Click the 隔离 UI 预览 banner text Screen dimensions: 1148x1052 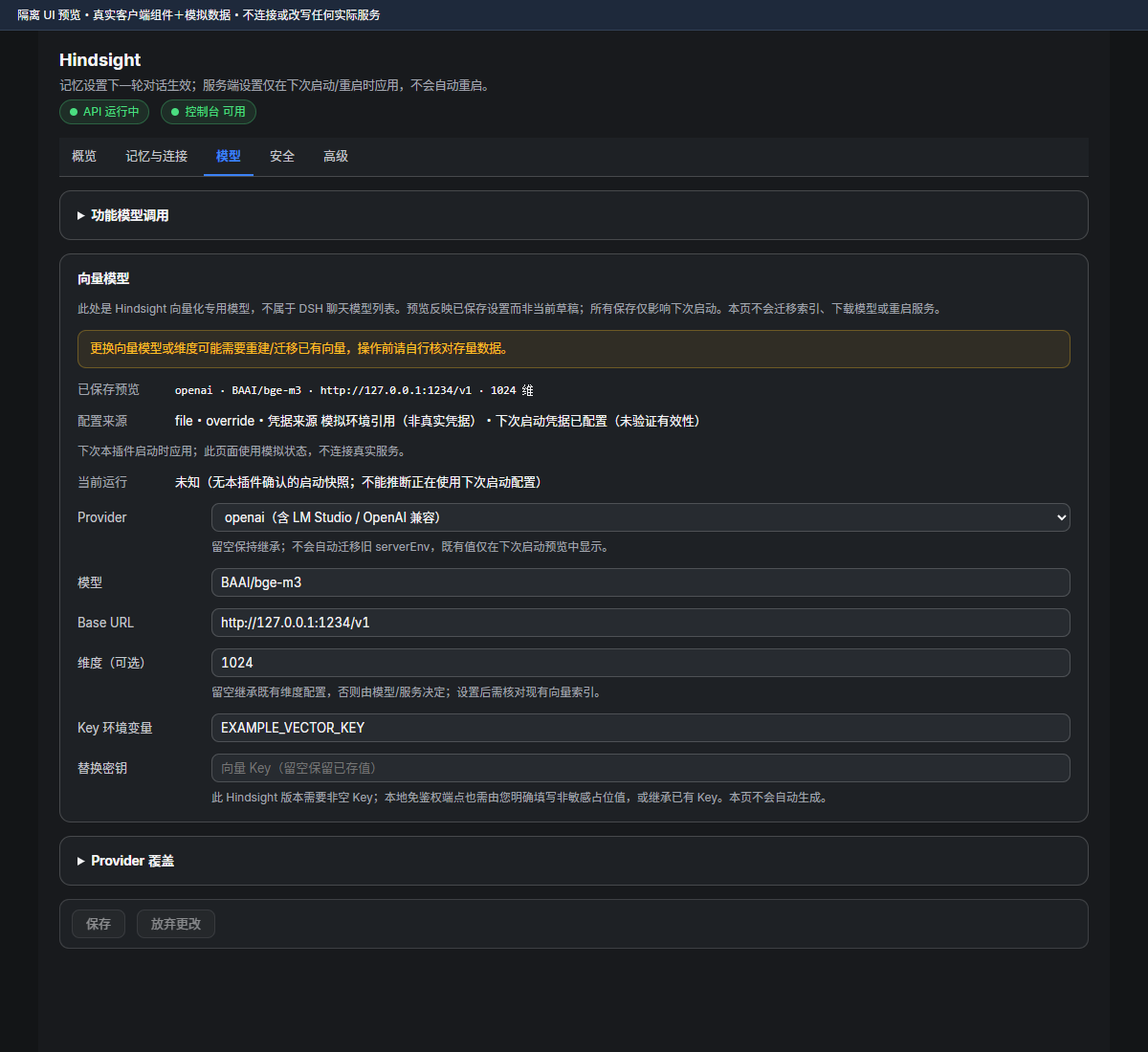199,15
